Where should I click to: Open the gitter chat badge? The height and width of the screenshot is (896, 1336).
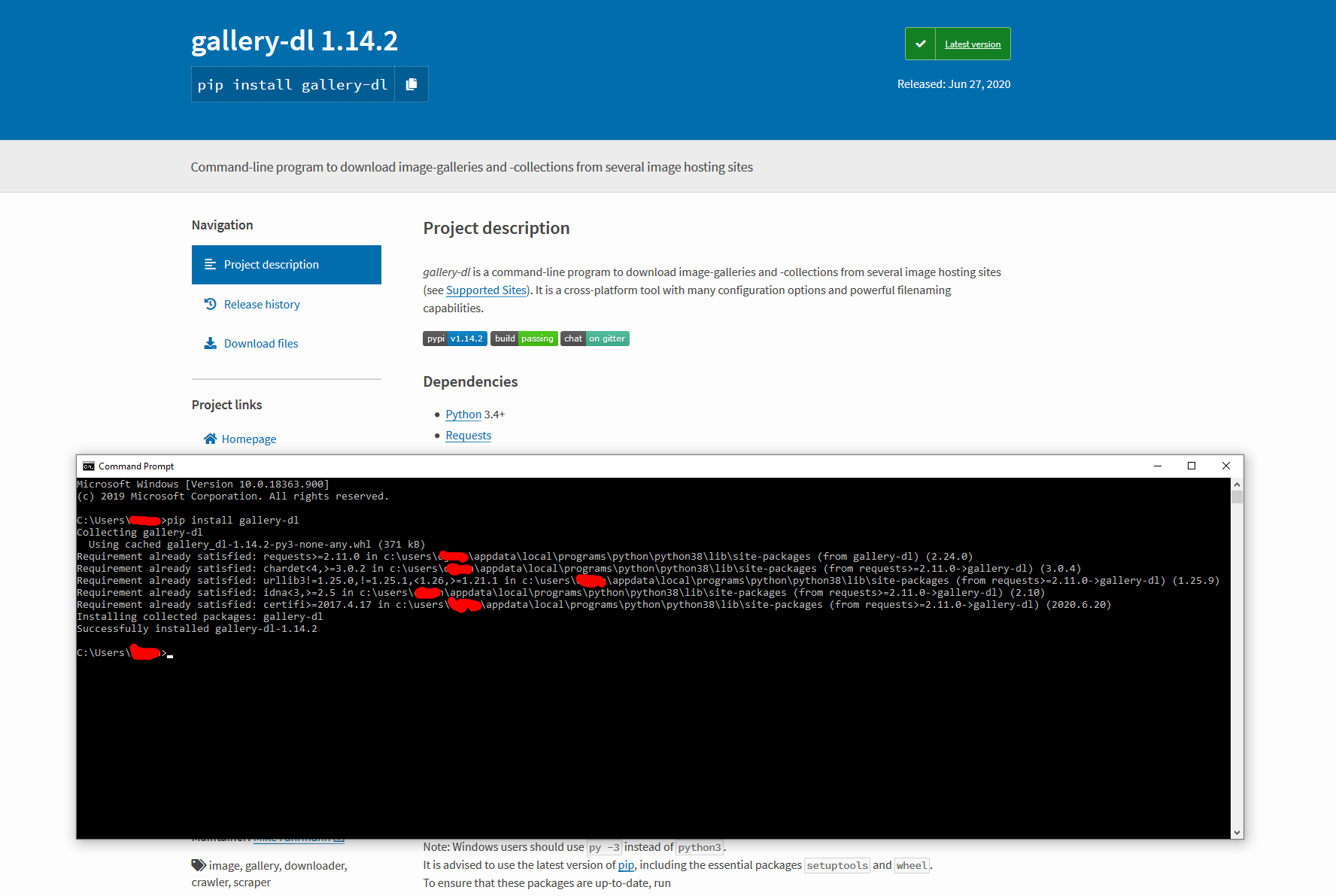594,338
